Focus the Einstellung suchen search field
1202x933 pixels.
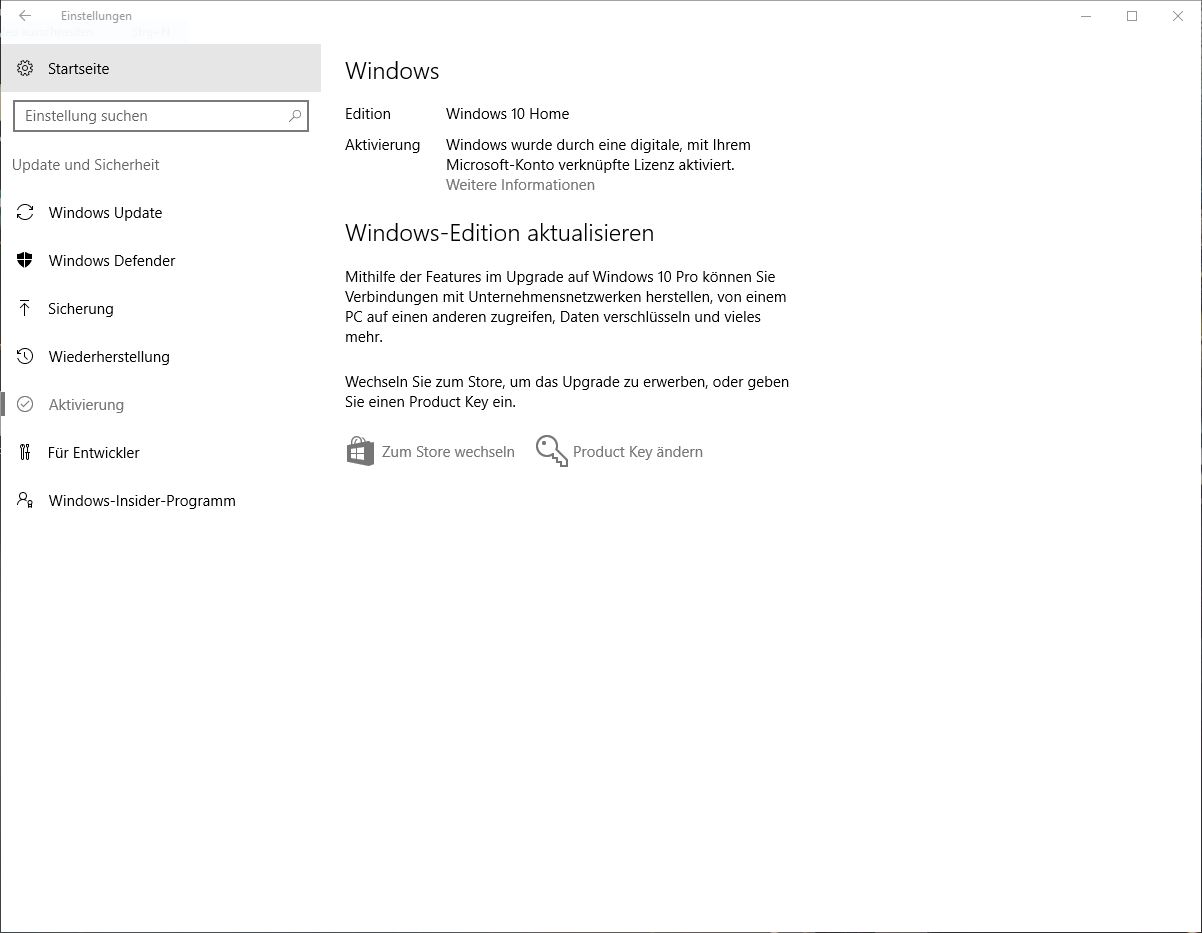pyautogui.click(x=161, y=116)
